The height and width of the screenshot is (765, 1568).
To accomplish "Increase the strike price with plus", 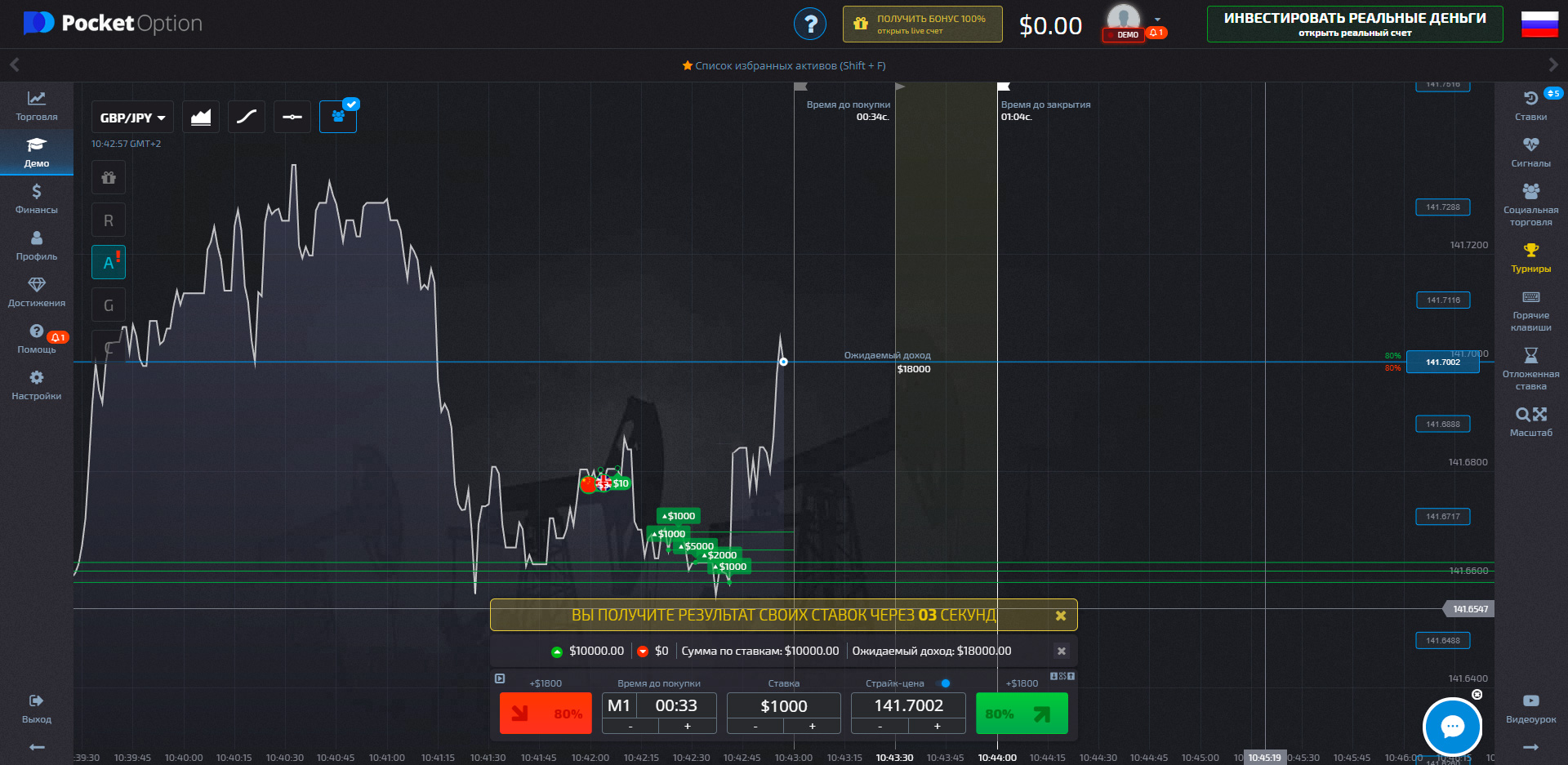I will pyautogui.click(x=937, y=726).
